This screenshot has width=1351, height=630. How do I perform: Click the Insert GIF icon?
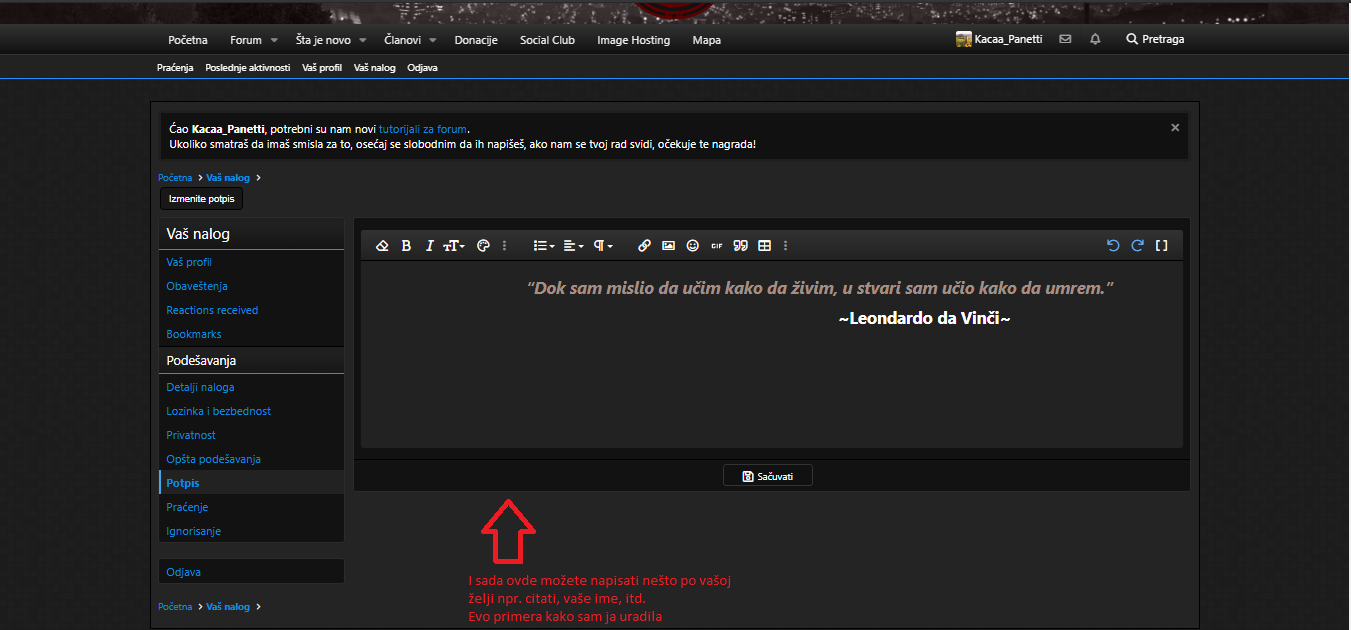point(716,246)
